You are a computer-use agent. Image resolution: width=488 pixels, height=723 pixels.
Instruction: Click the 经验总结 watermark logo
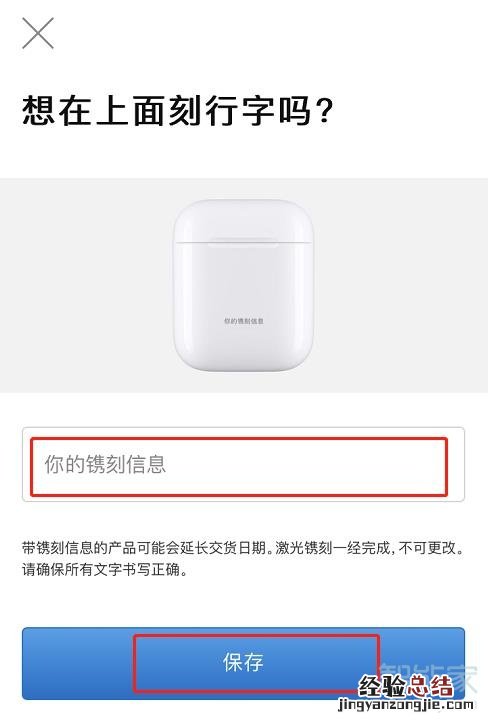[406, 687]
